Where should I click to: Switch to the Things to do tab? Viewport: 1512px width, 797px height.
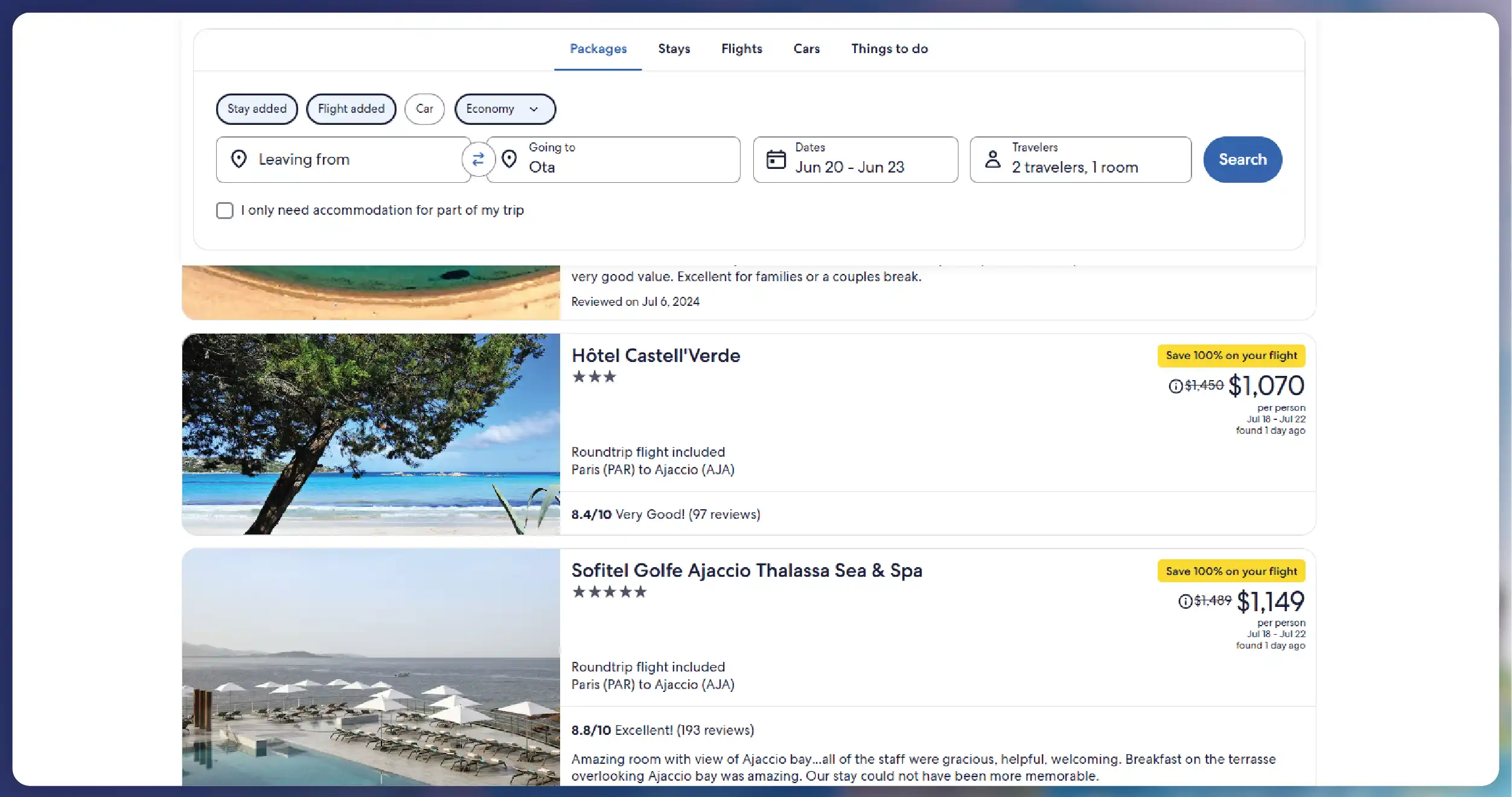889,49
